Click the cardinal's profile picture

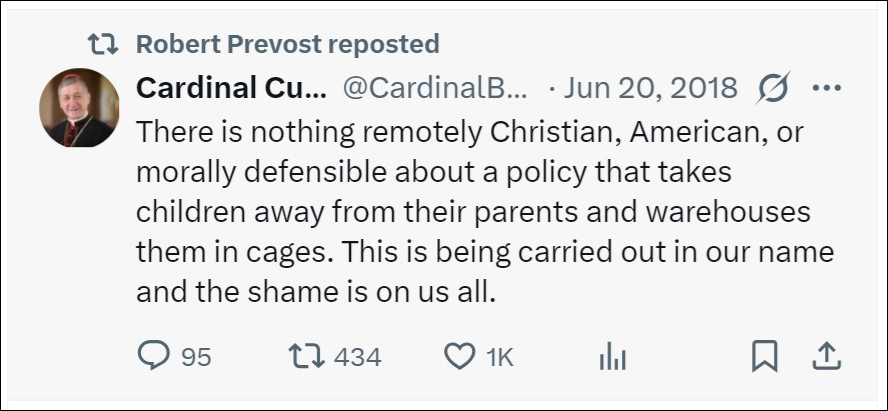click(x=77, y=109)
